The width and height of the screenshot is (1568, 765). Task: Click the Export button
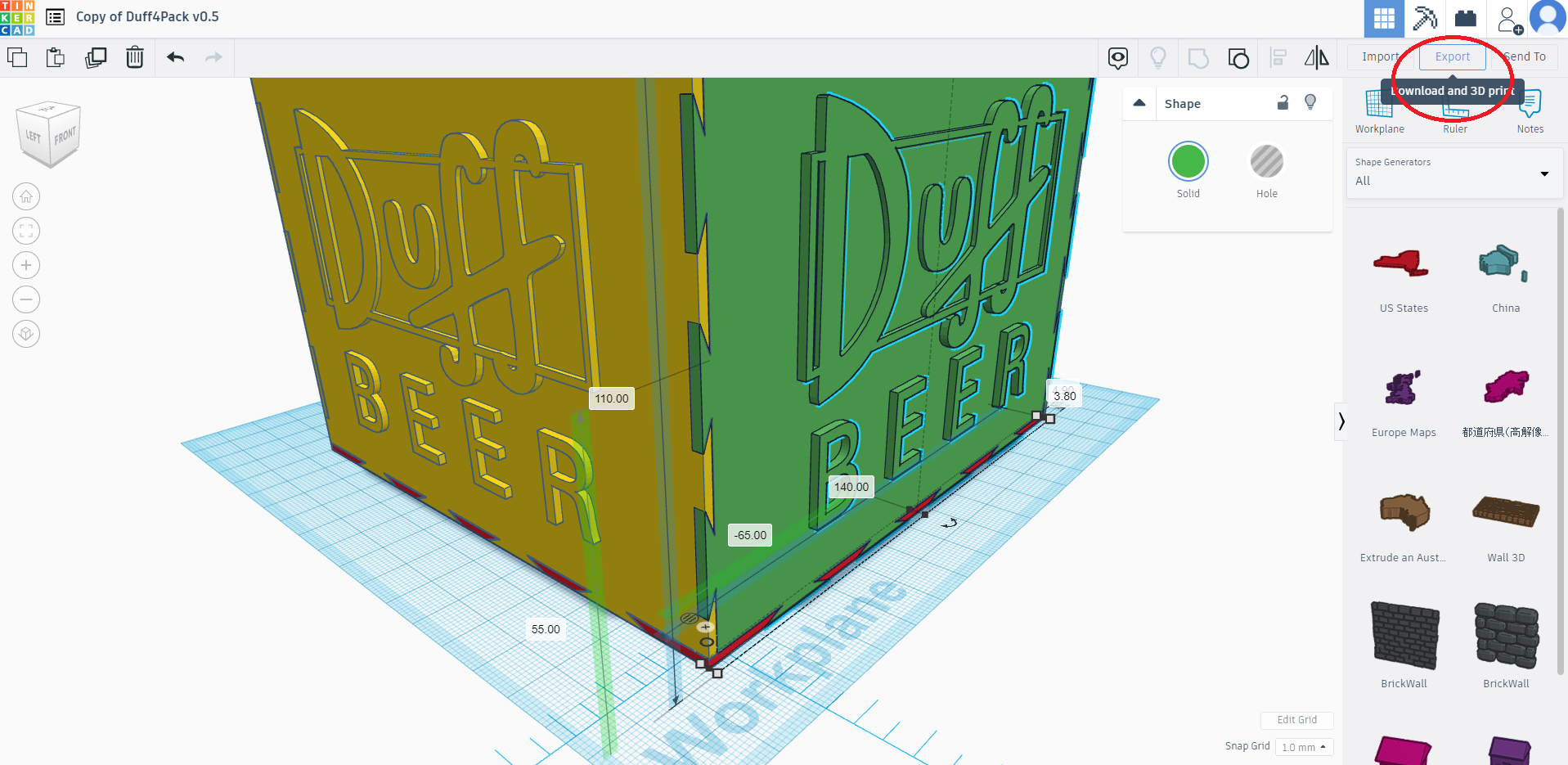1453,56
